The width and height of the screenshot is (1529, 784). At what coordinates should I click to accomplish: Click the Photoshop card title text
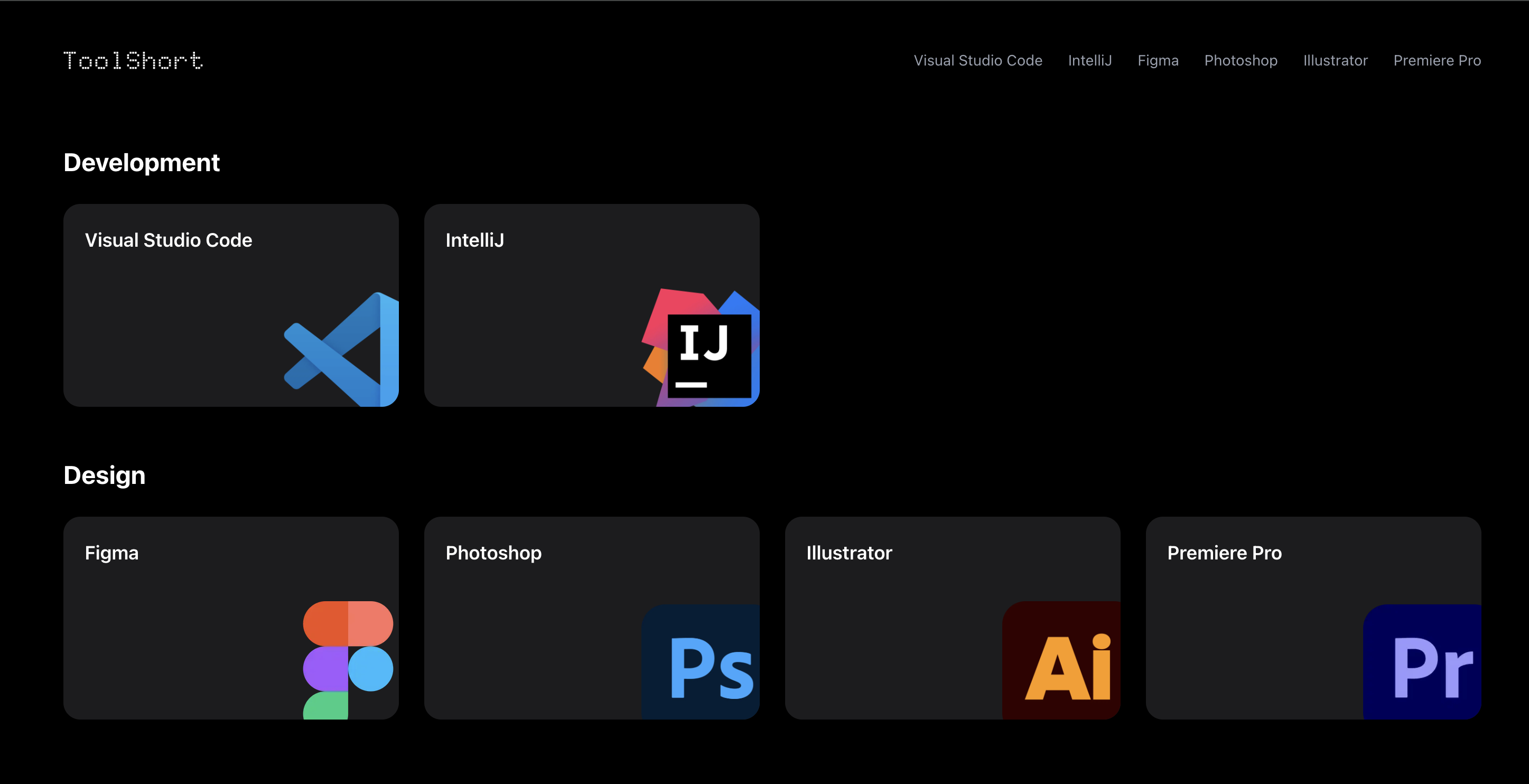pyautogui.click(x=493, y=553)
